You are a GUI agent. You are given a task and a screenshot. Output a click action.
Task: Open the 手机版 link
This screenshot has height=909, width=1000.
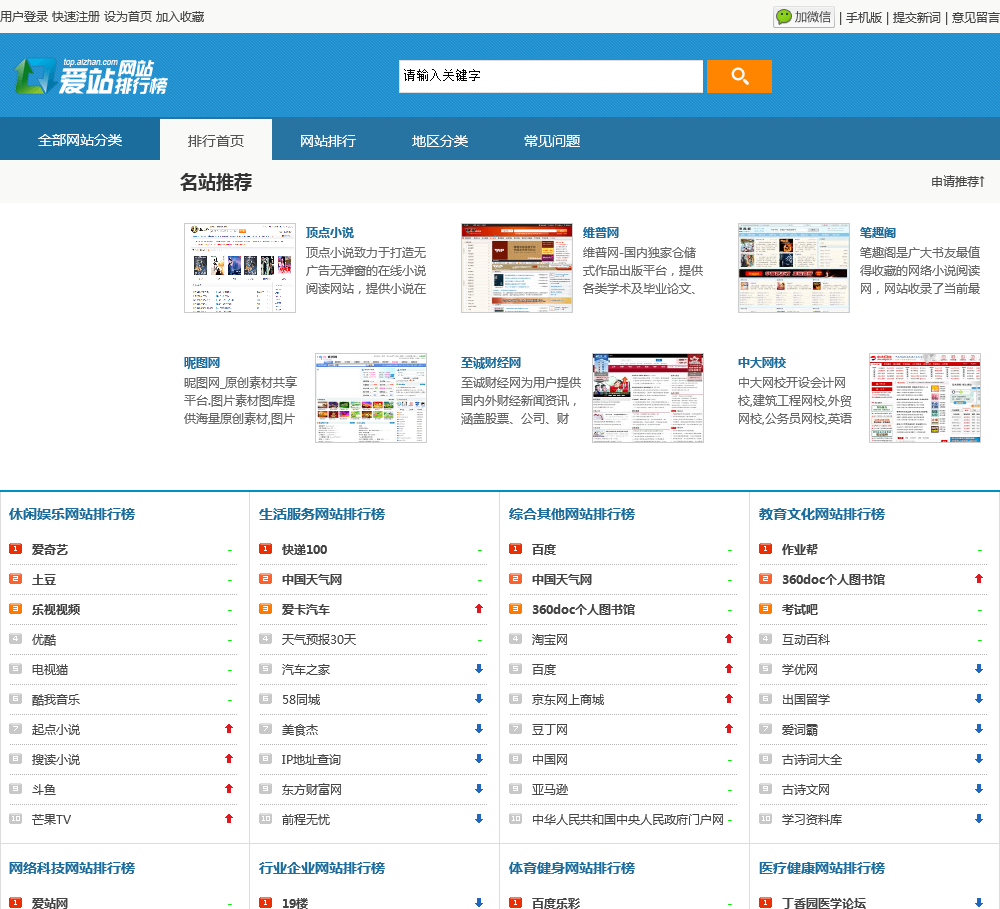864,18
